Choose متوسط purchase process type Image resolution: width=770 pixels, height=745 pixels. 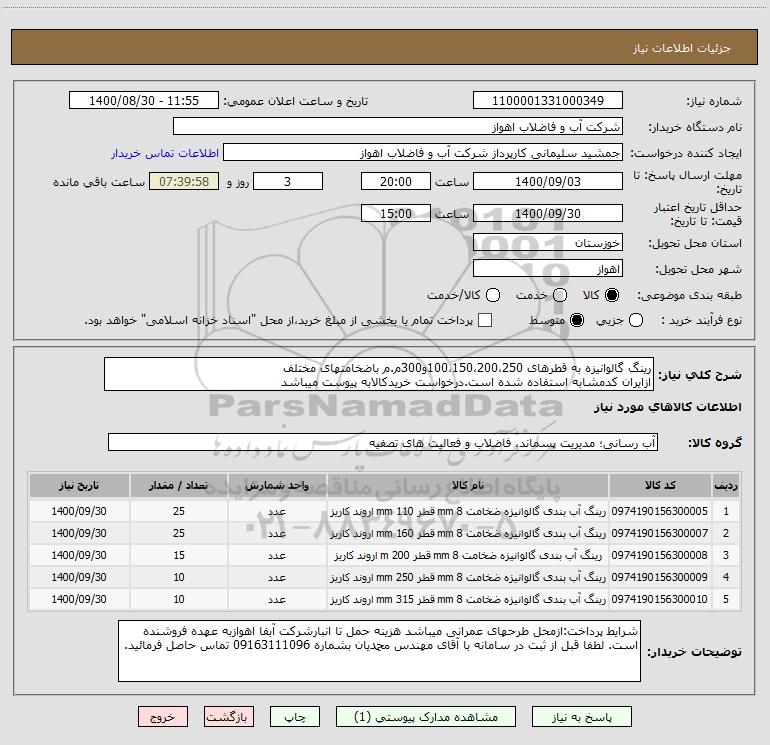click(x=577, y=320)
